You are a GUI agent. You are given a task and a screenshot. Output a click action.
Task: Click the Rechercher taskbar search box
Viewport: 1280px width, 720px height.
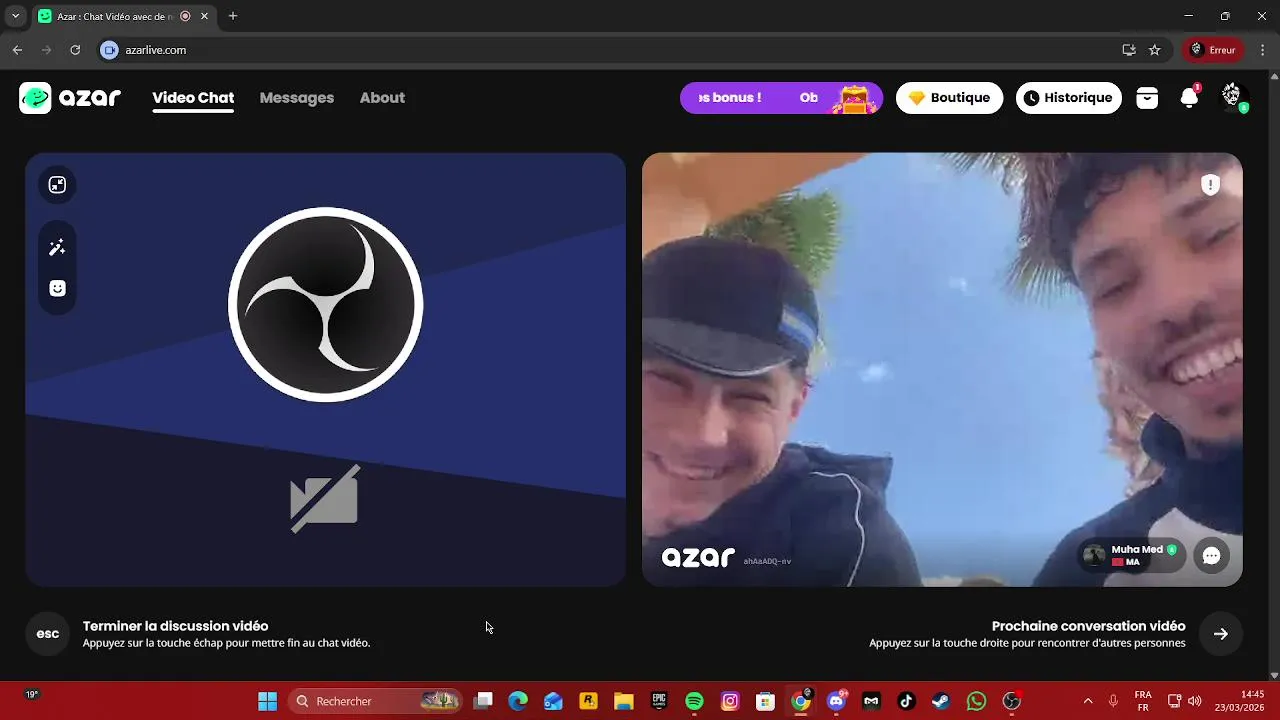(x=376, y=701)
